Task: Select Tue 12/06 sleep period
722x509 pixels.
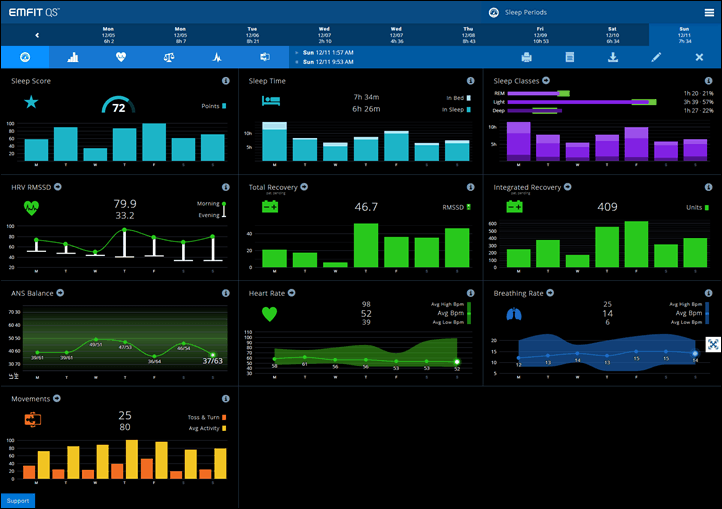Action: (252, 35)
